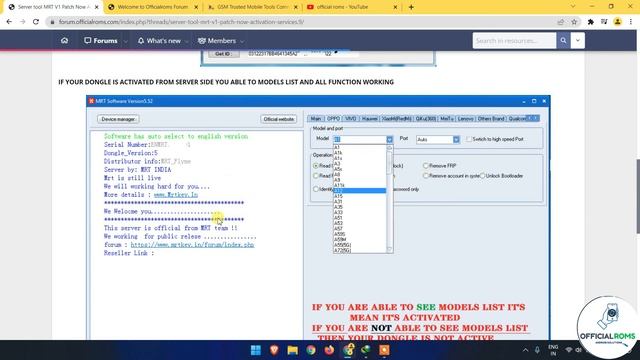Viewport: 640px width, 360px height.
Task: Open the mrtkey.in forum index link
Action: point(192,244)
